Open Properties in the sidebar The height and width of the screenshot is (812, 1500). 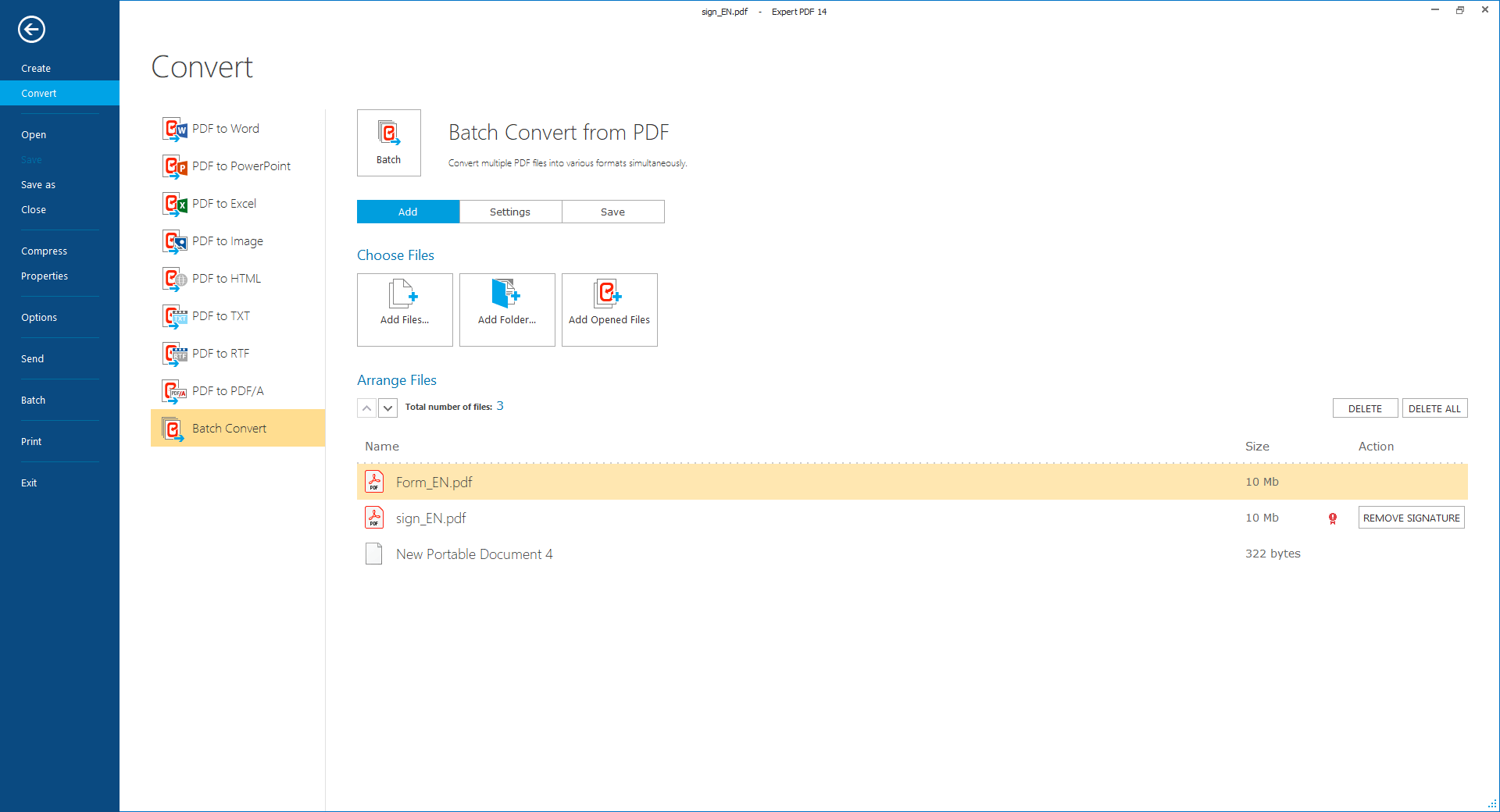[45, 276]
